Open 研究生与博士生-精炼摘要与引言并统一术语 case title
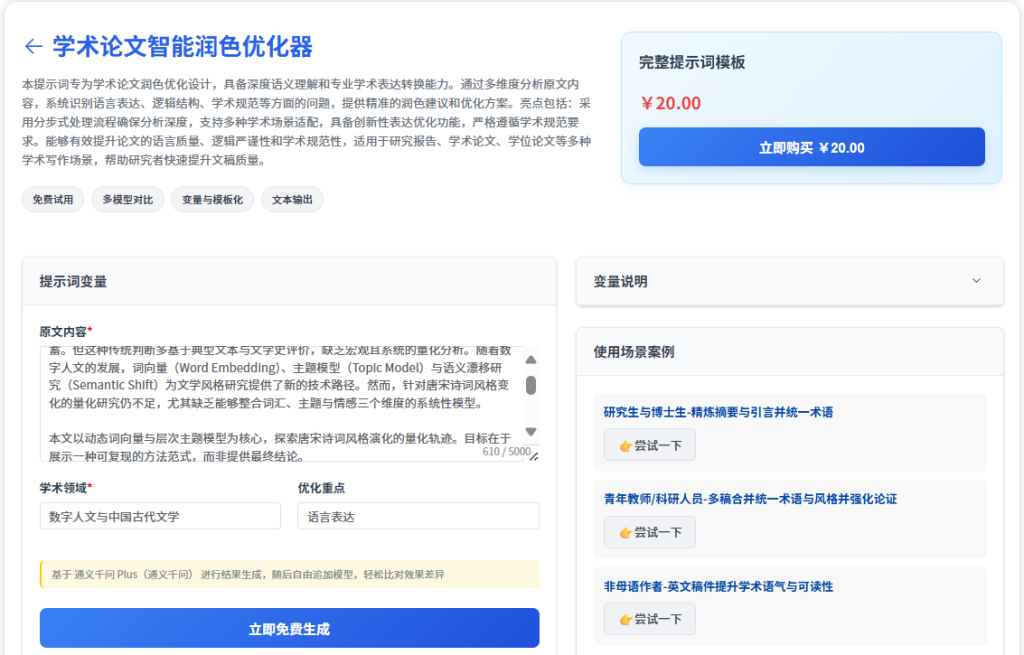The width and height of the screenshot is (1024, 655). [x=718, y=412]
